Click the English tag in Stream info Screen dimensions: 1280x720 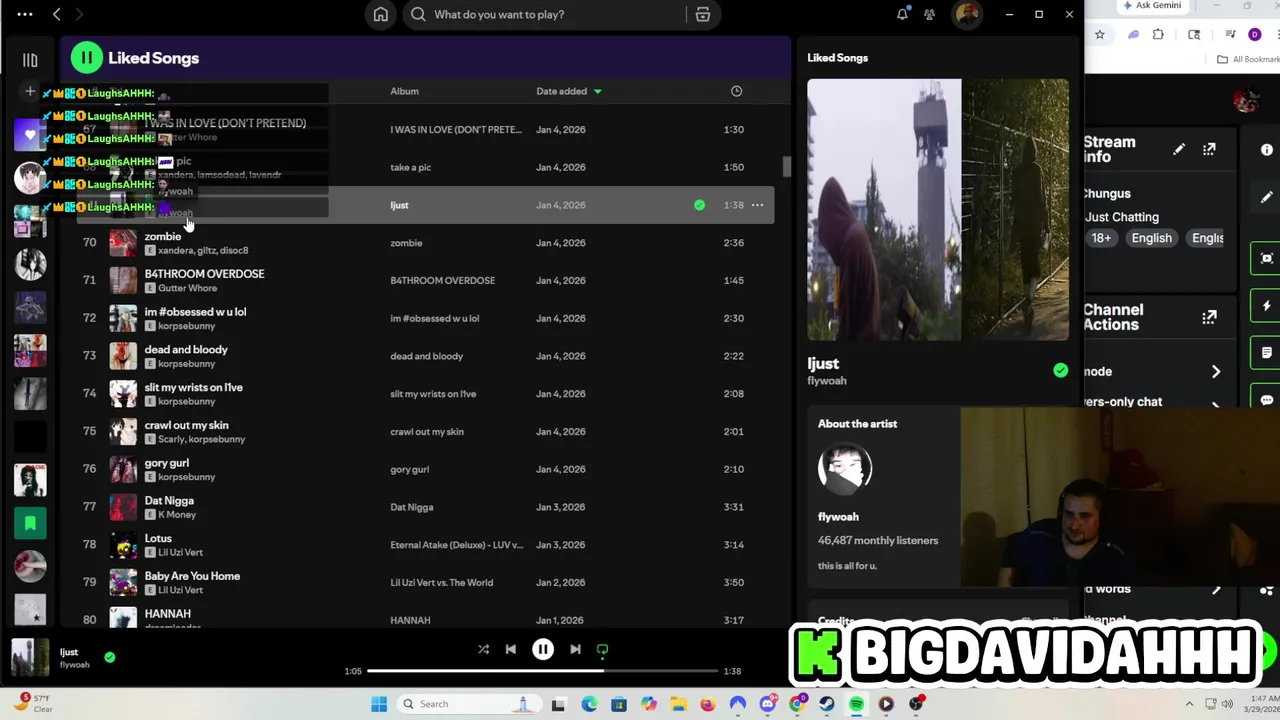pyautogui.click(x=1151, y=238)
